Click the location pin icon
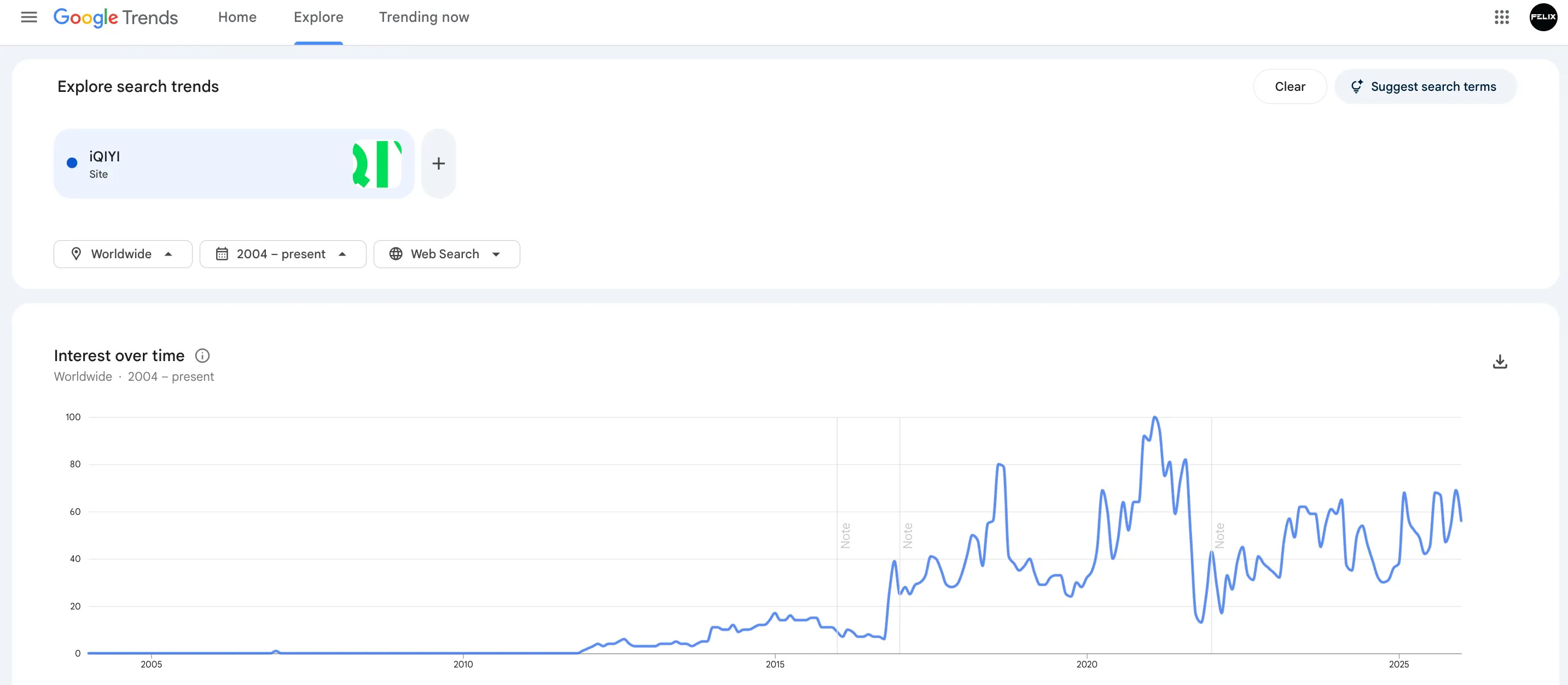This screenshot has width=1568, height=685. [76, 254]
